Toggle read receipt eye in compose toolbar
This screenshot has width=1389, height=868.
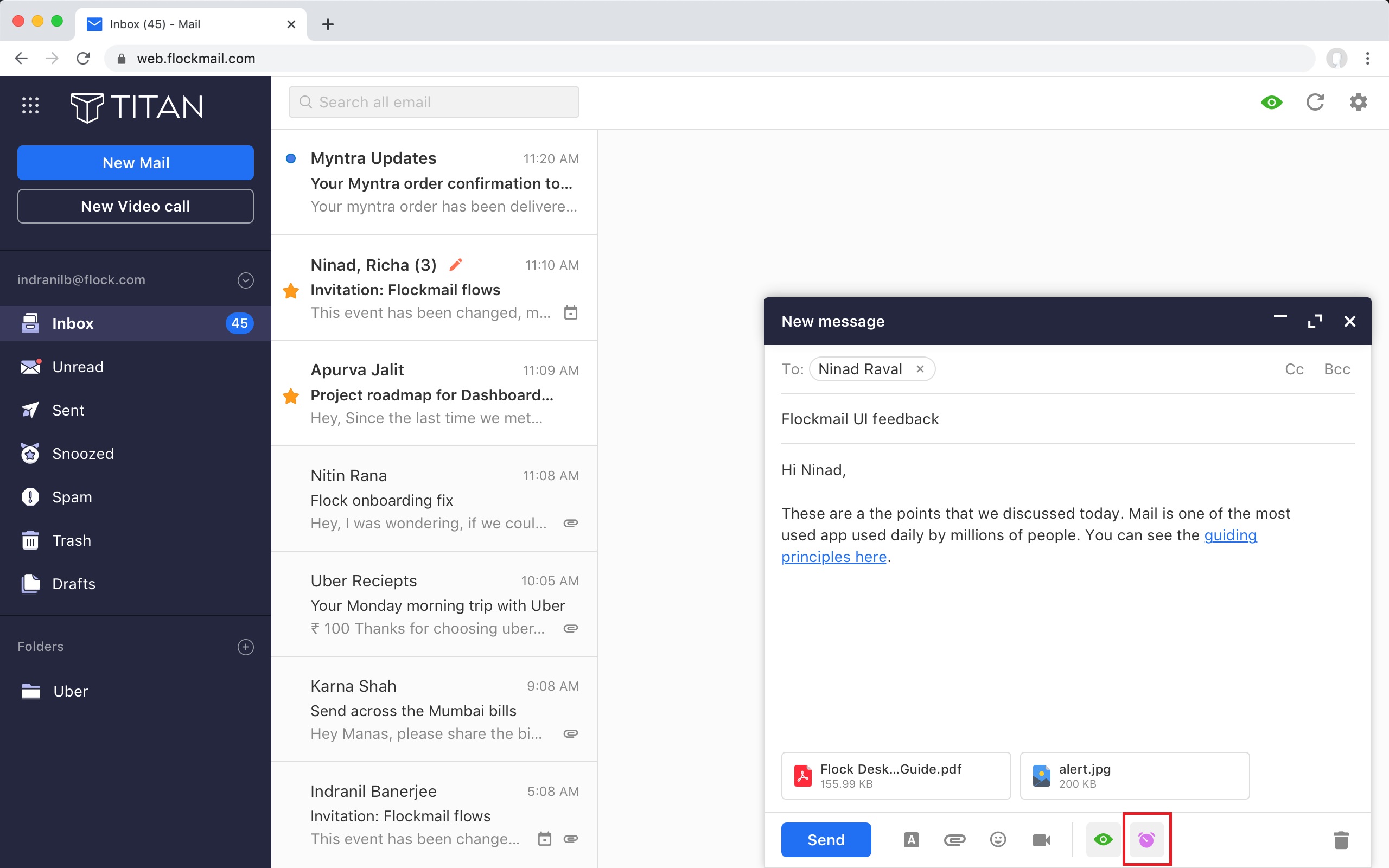(x=1103, y=839)
